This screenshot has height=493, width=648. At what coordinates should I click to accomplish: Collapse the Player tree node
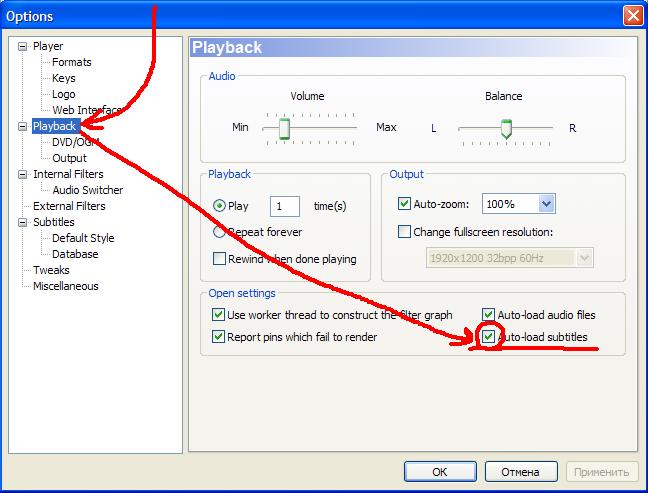23,46
